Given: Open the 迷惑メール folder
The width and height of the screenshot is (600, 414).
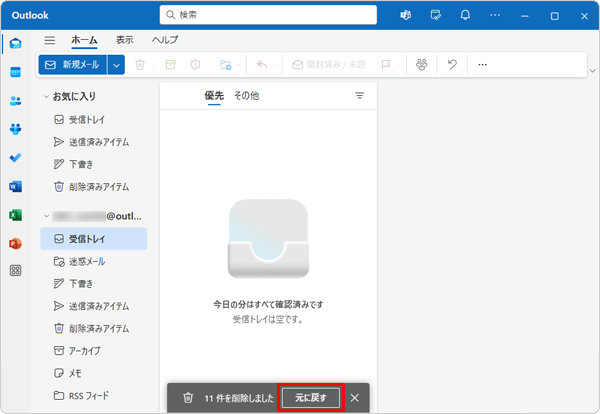Looking at the screenshot, I should (94, 262).
